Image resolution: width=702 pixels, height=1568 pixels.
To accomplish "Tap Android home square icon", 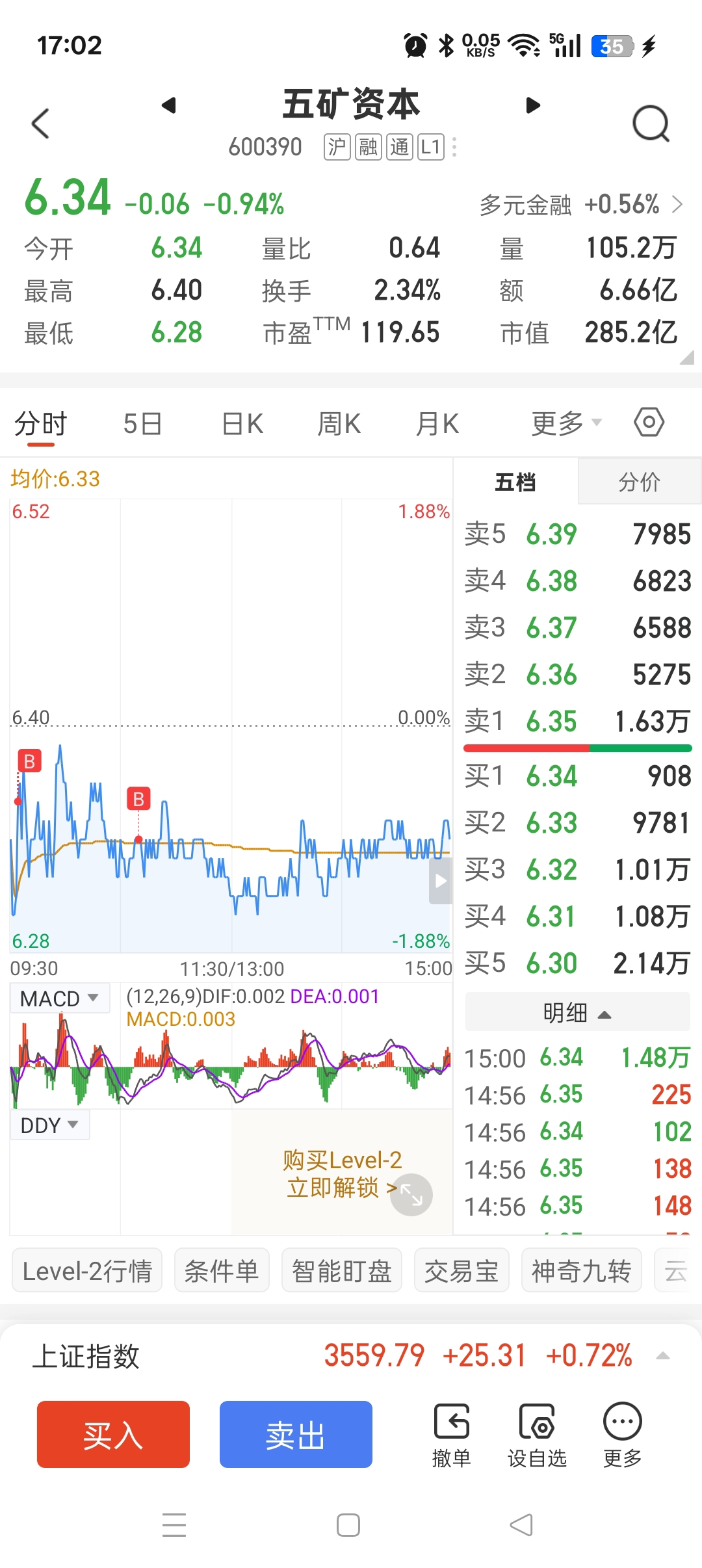I will click(348, 1525).
